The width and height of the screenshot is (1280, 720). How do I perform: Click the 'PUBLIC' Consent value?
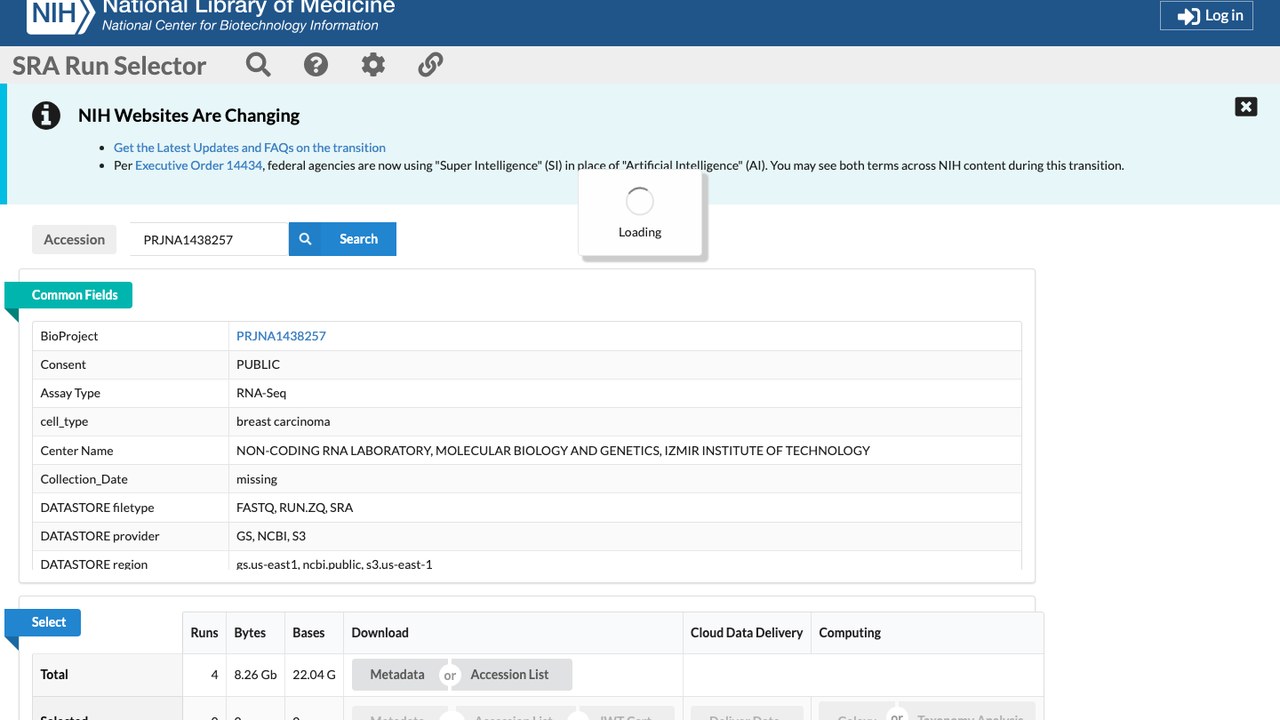coord(258,365)
